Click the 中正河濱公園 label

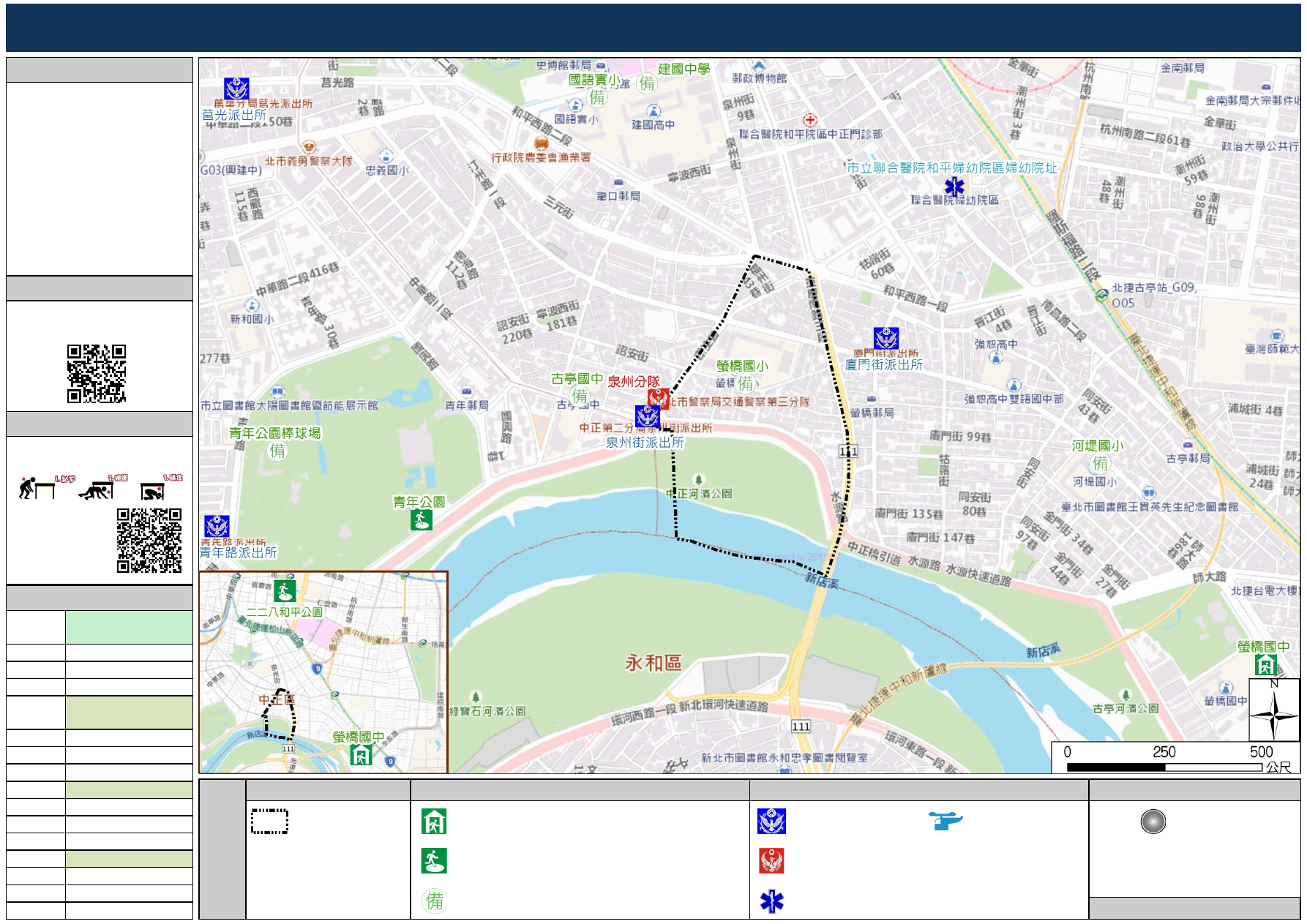(x=699, y=494)
